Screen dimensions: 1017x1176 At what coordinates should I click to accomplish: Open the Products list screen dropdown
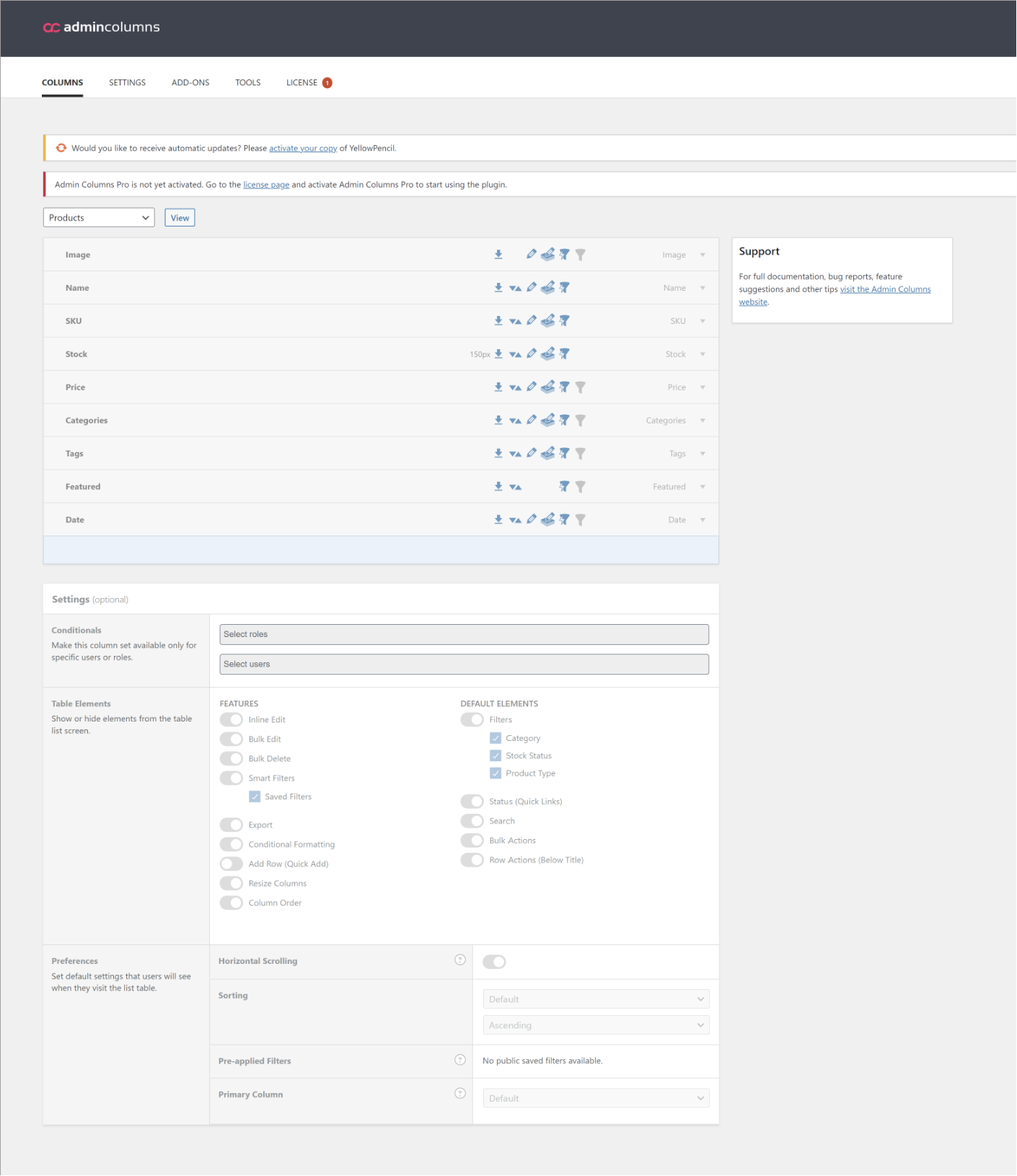99,218
